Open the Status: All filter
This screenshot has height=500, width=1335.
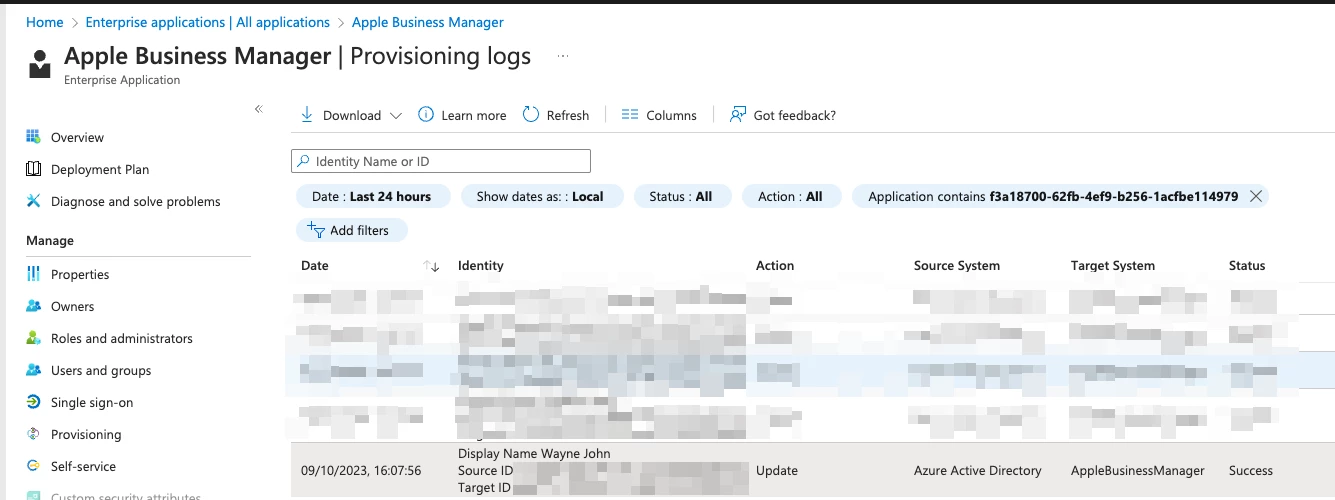coord(681,197)
